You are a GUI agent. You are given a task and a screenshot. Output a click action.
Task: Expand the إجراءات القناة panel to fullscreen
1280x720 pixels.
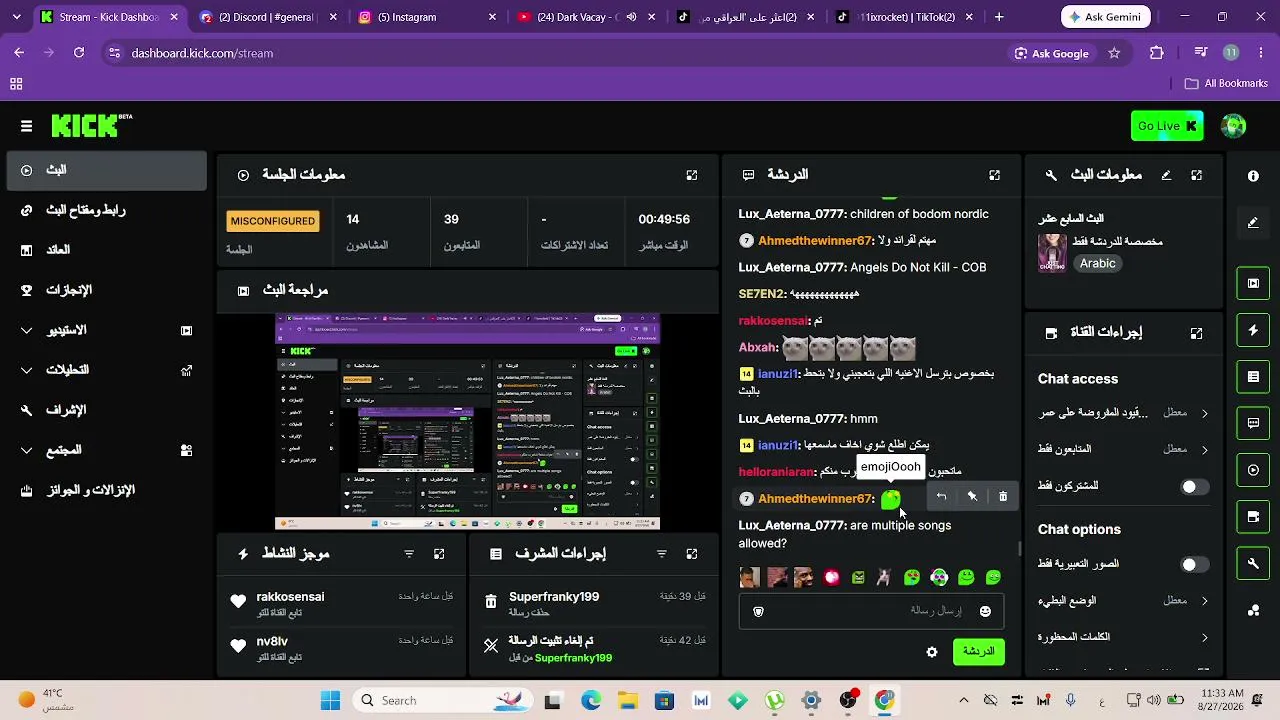(1196, 333)
